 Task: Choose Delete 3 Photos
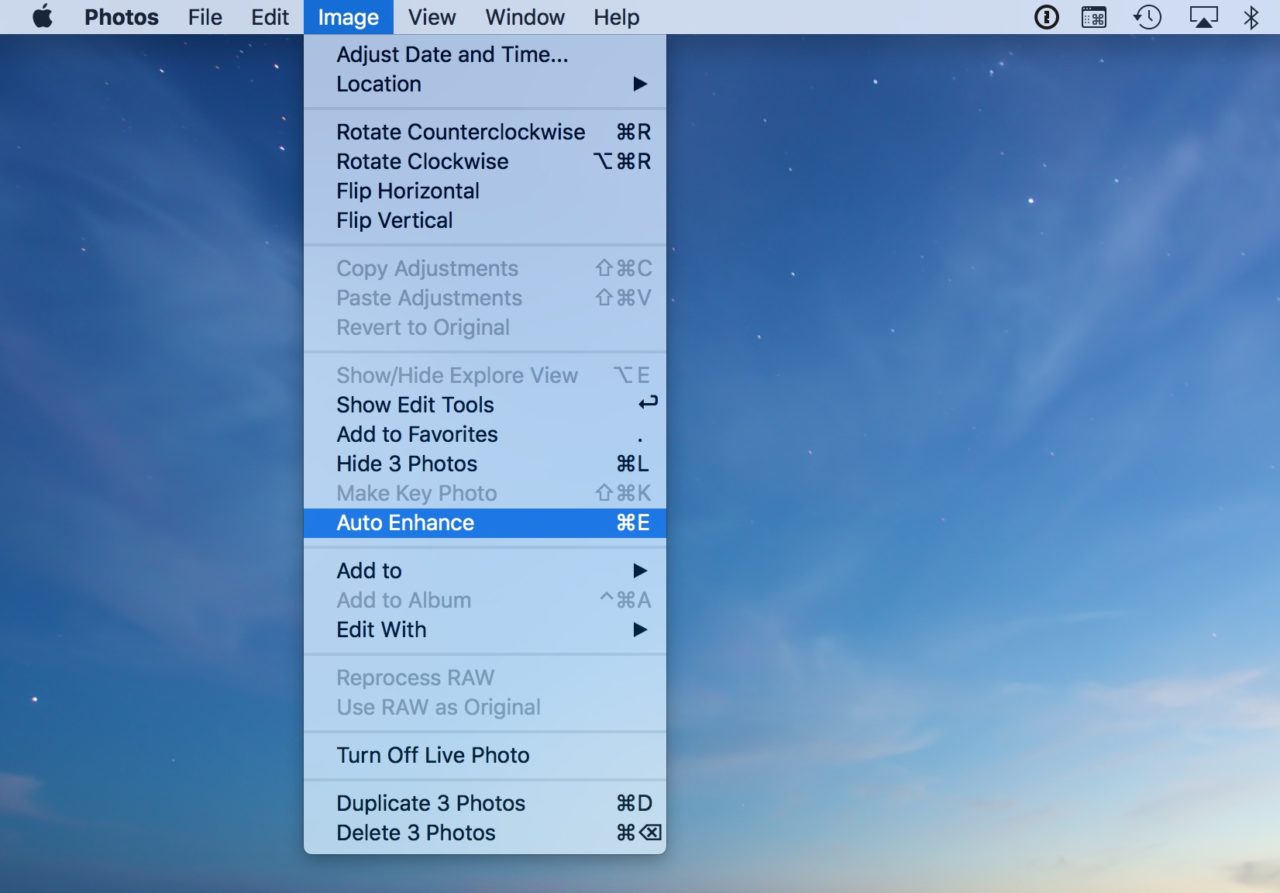(x=485, y=833)
